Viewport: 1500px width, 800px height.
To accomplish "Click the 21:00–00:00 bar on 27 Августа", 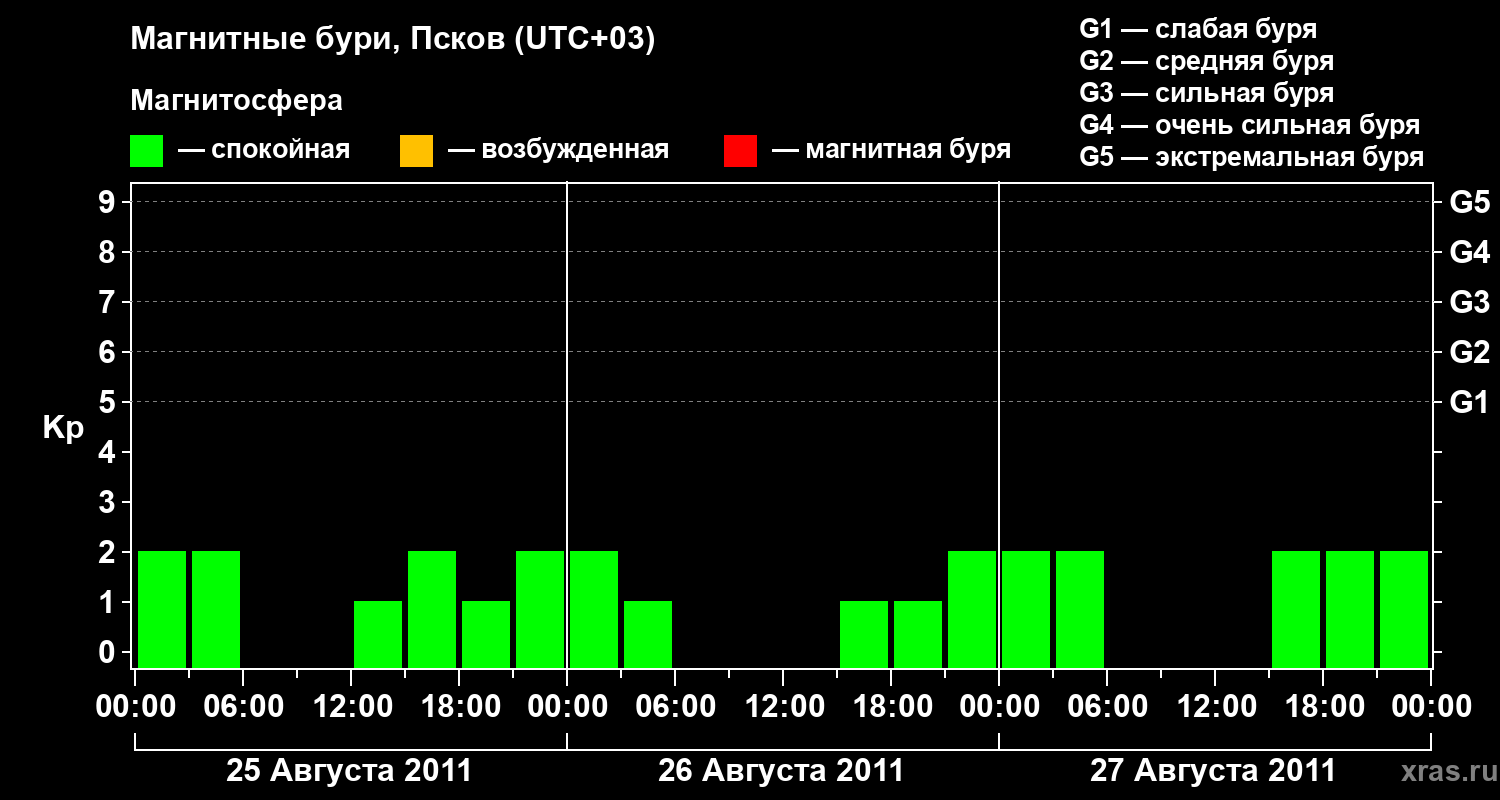I will coord(1404,609).
